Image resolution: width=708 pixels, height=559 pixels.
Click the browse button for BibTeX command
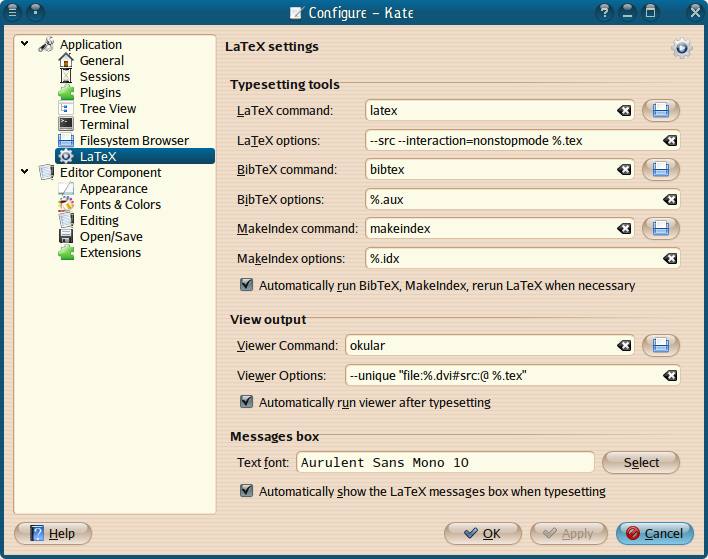661,170
